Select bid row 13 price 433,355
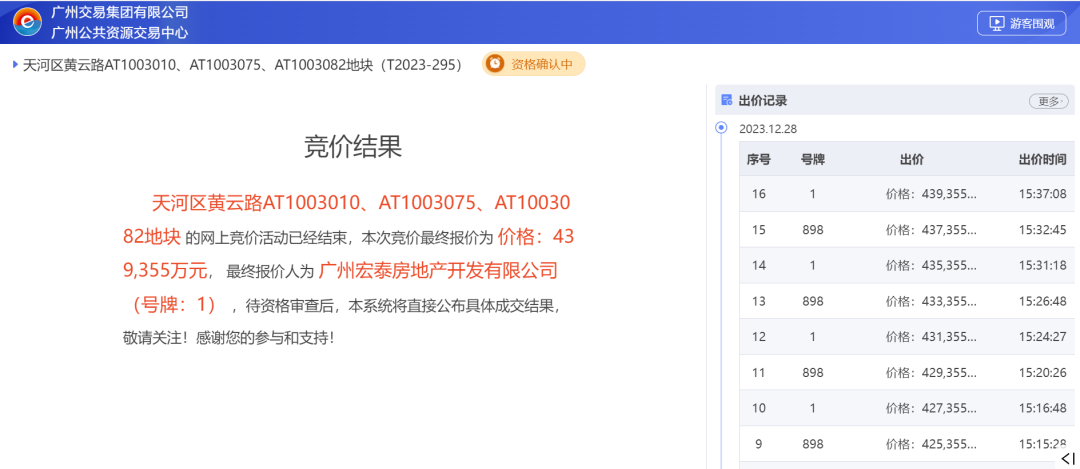 pos(931,301)
